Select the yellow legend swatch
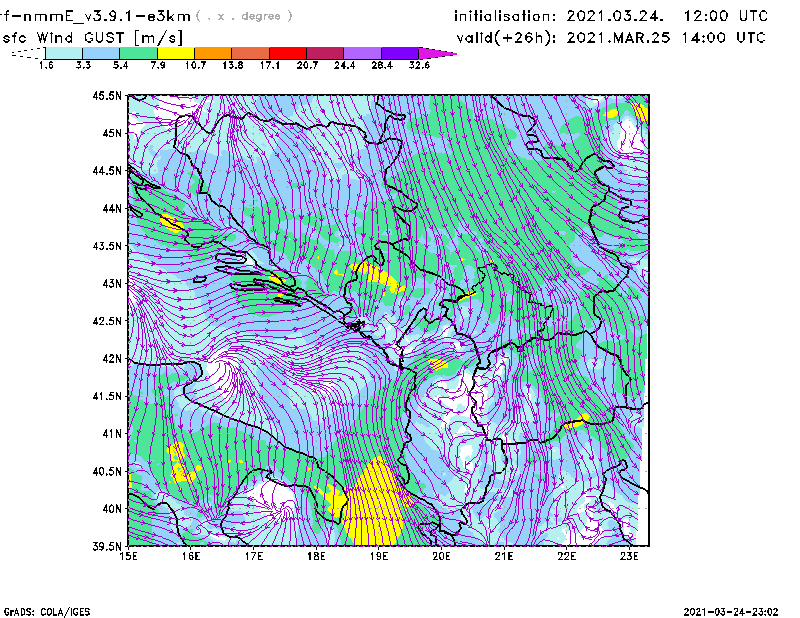The image size is (800, 618). tap(176, 53)
